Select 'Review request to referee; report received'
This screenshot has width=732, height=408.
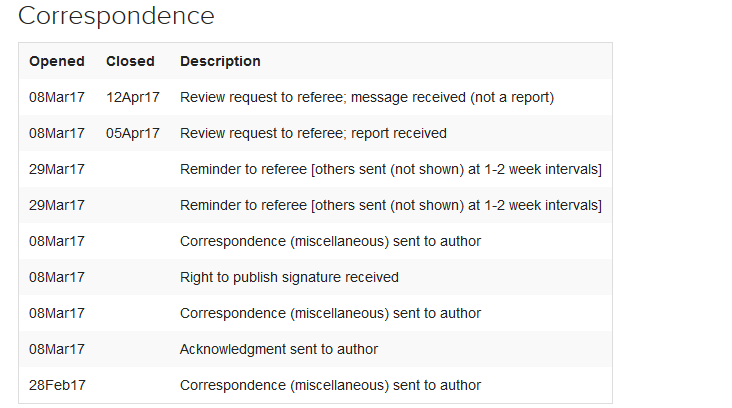(313, 133)
